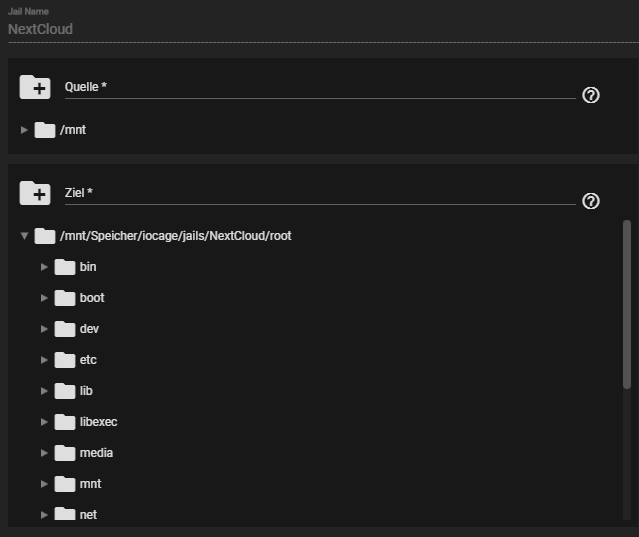The width and height of the screenshot is (639, 537).
Task: Expand the etc folder arrow
Action: pos(44,360)
